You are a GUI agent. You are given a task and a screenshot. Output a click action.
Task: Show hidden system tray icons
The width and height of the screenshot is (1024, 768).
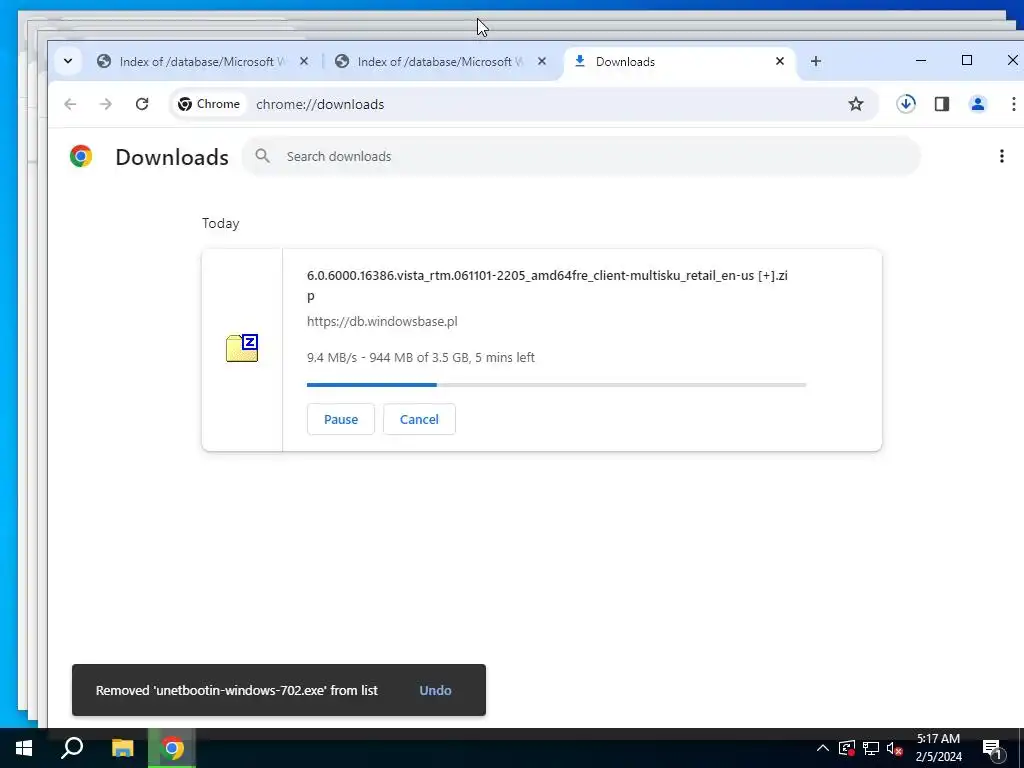(823, 748)
